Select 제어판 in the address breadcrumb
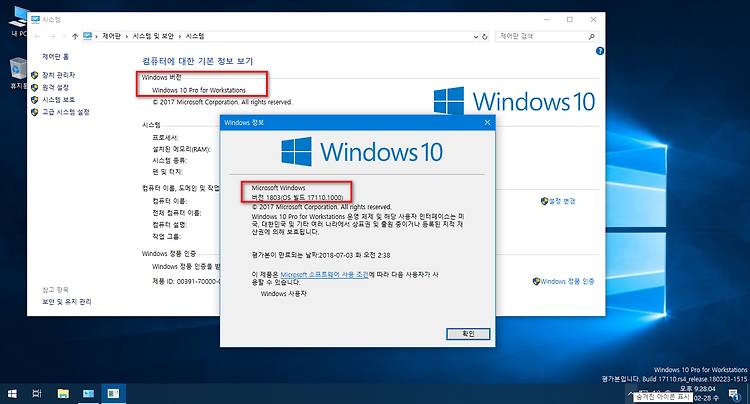This screenshot has width=750, height=404. point(111,36)
